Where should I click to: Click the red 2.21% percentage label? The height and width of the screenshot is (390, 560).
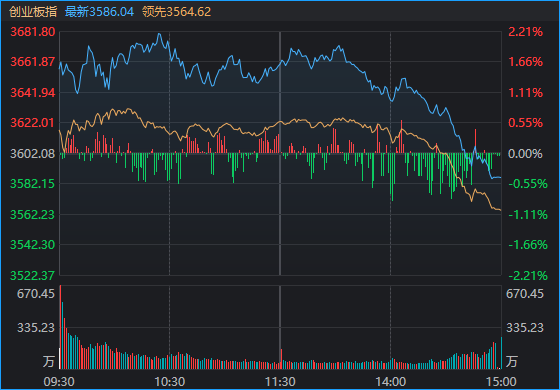(x=525, y=32)
